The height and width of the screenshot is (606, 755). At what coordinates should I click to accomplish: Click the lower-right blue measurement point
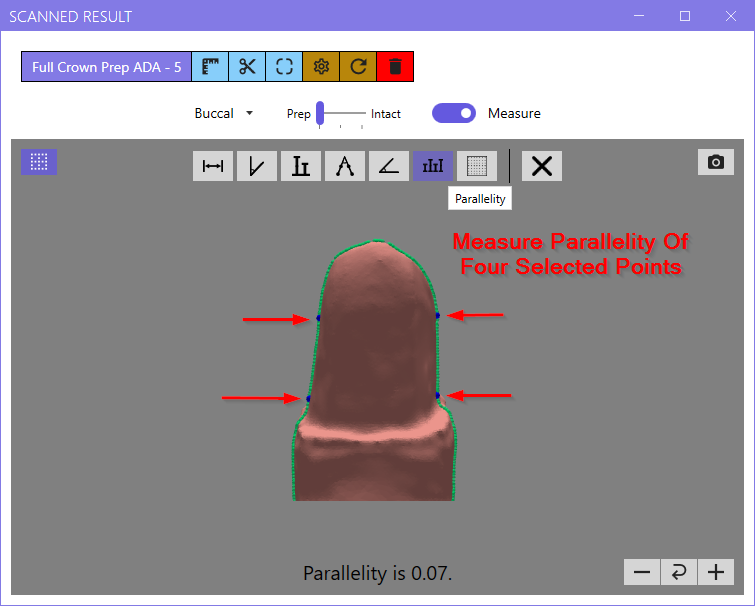point(438,395)
